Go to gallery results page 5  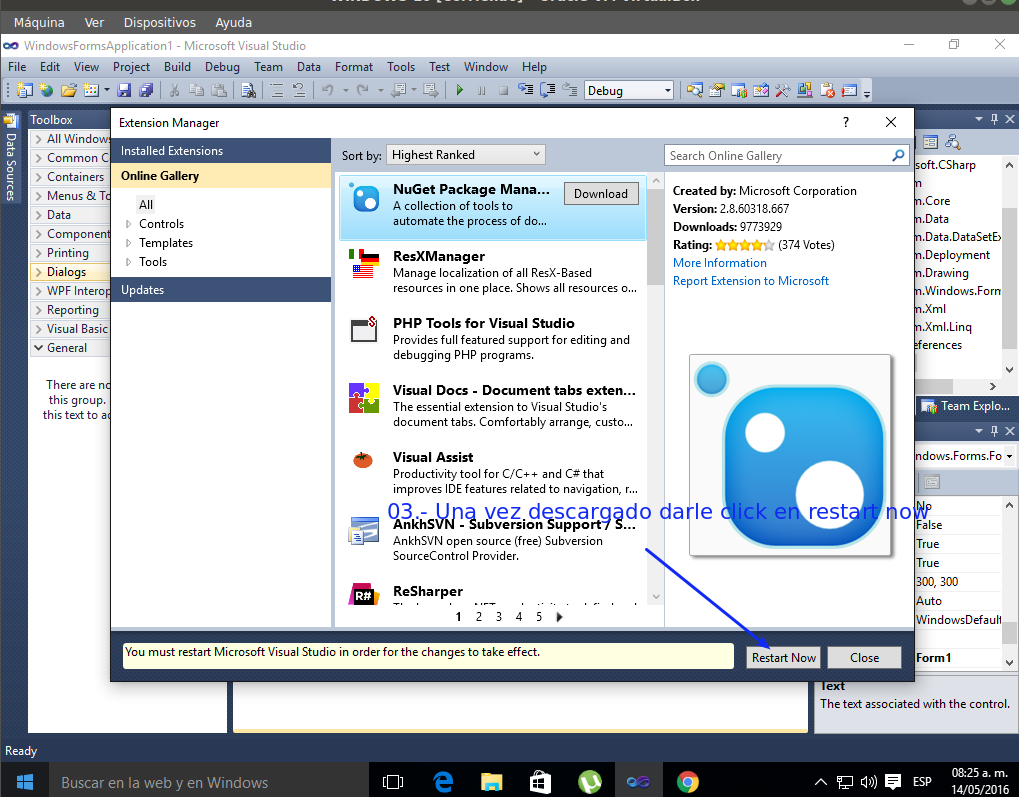[x=539, y=616]
